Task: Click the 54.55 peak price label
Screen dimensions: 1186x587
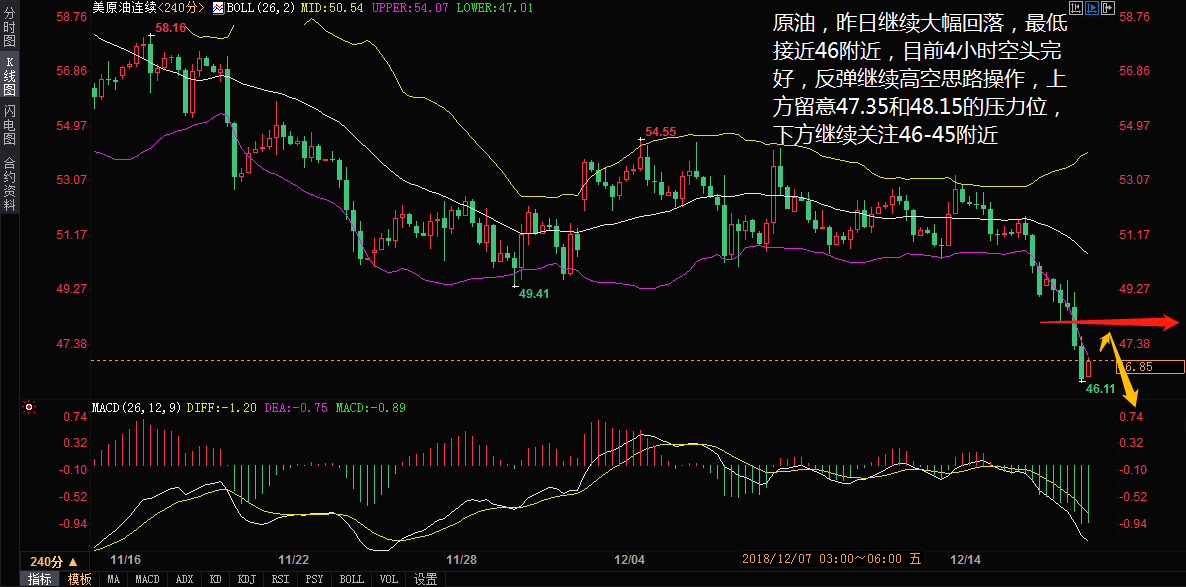Action: pos(660,132)
